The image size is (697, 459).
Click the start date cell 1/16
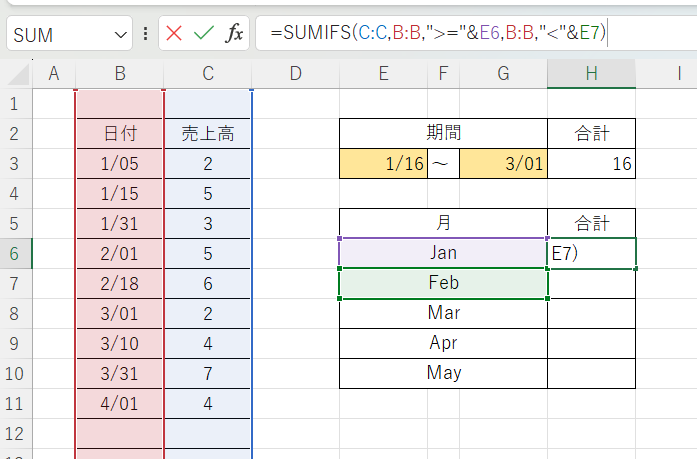click(383, 164)
